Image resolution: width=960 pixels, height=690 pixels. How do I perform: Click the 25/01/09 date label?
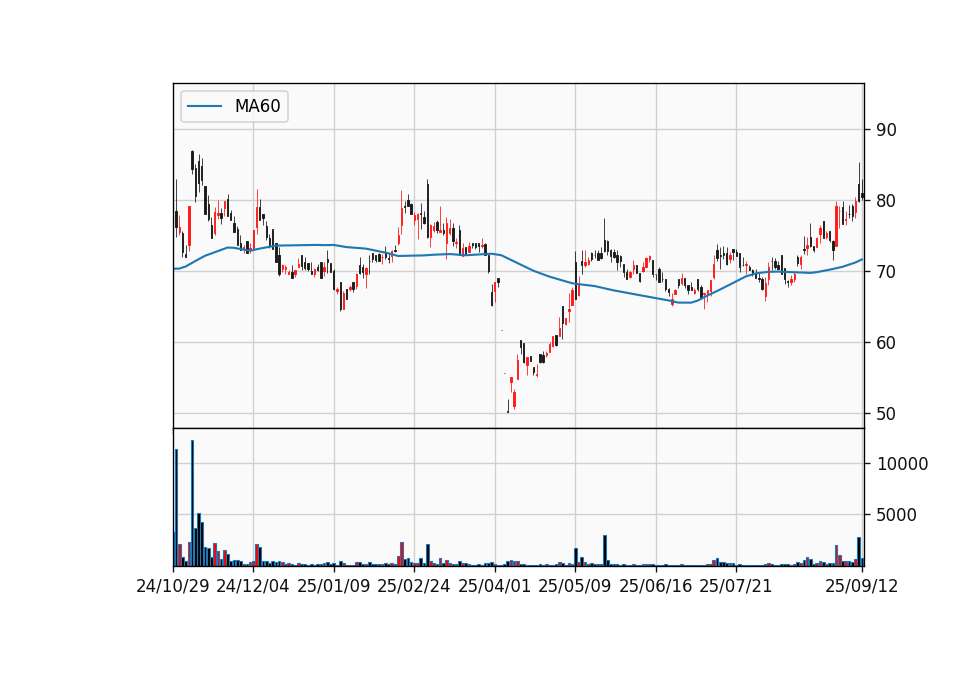(334, 586)
